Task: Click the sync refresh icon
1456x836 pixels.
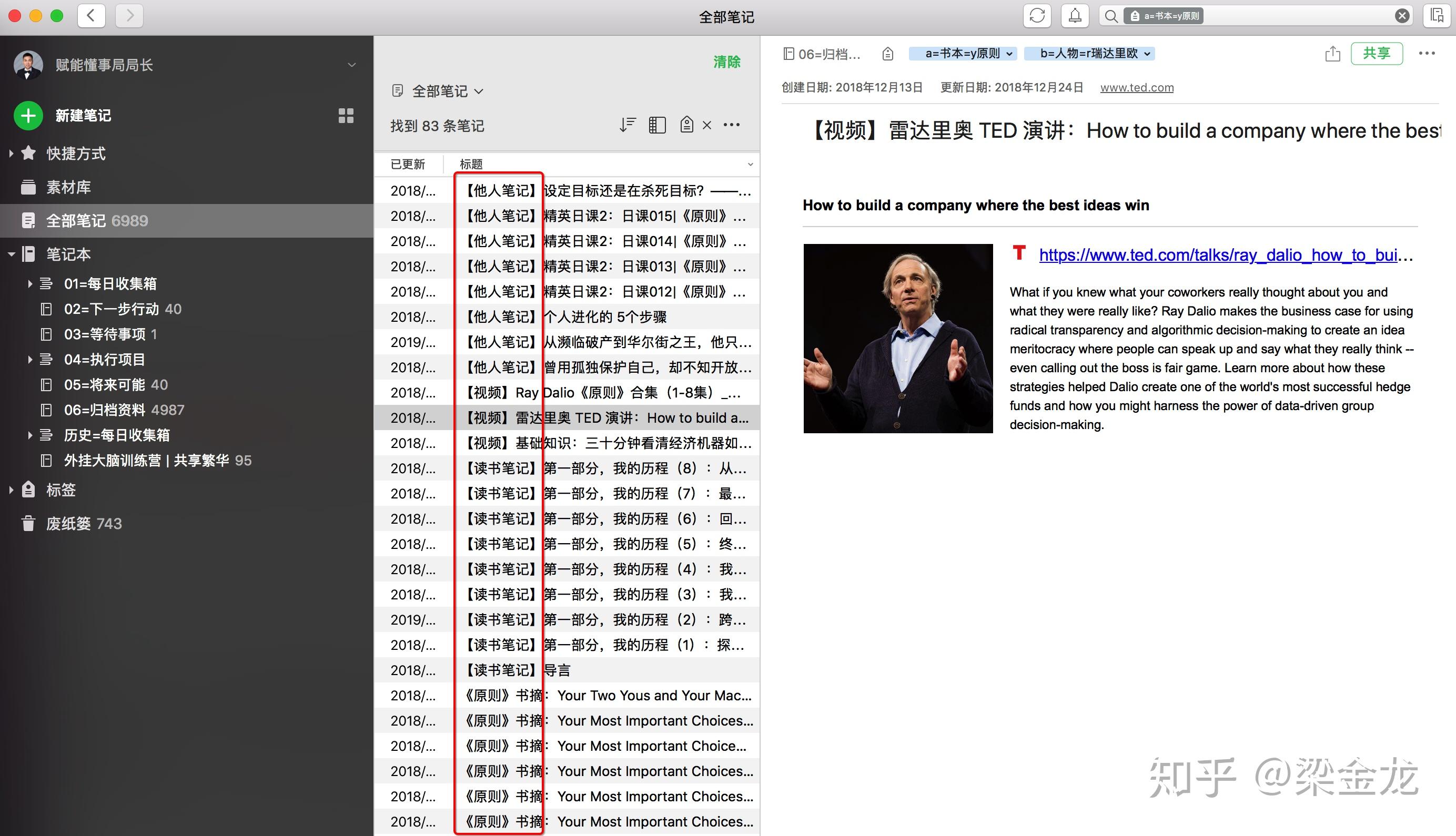Action: (x=1037, y=15)
